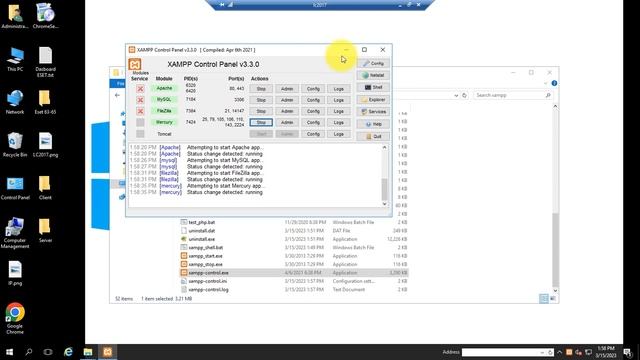This screenshot has height=360, width=640.
Task: Open XAMPP Help
Action: point(373,124)
